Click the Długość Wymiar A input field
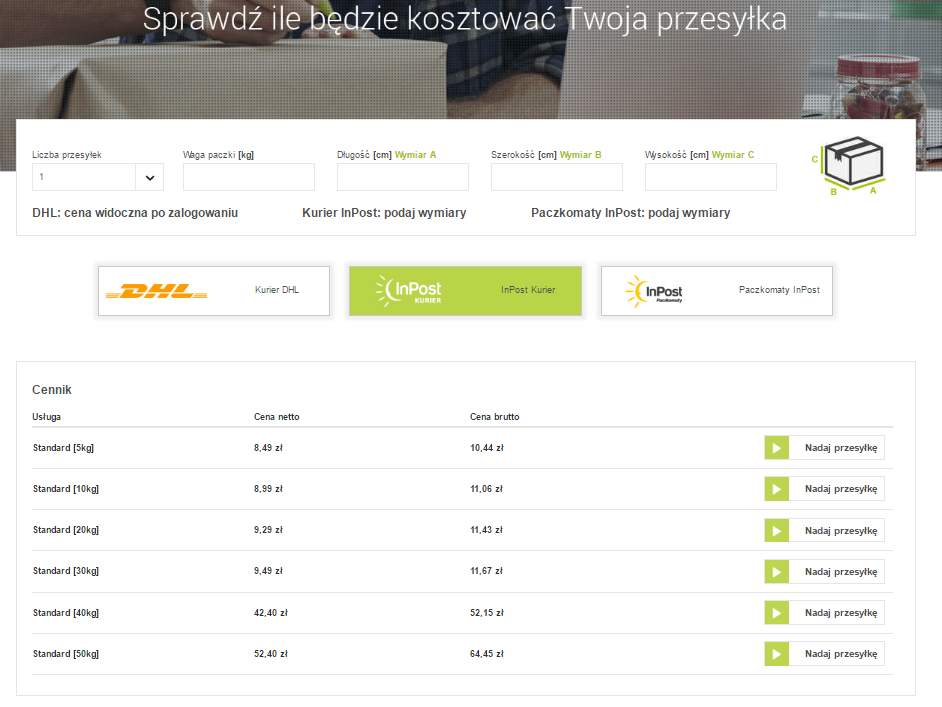Viewport: 942px width, 707px height. coord(402,177)
